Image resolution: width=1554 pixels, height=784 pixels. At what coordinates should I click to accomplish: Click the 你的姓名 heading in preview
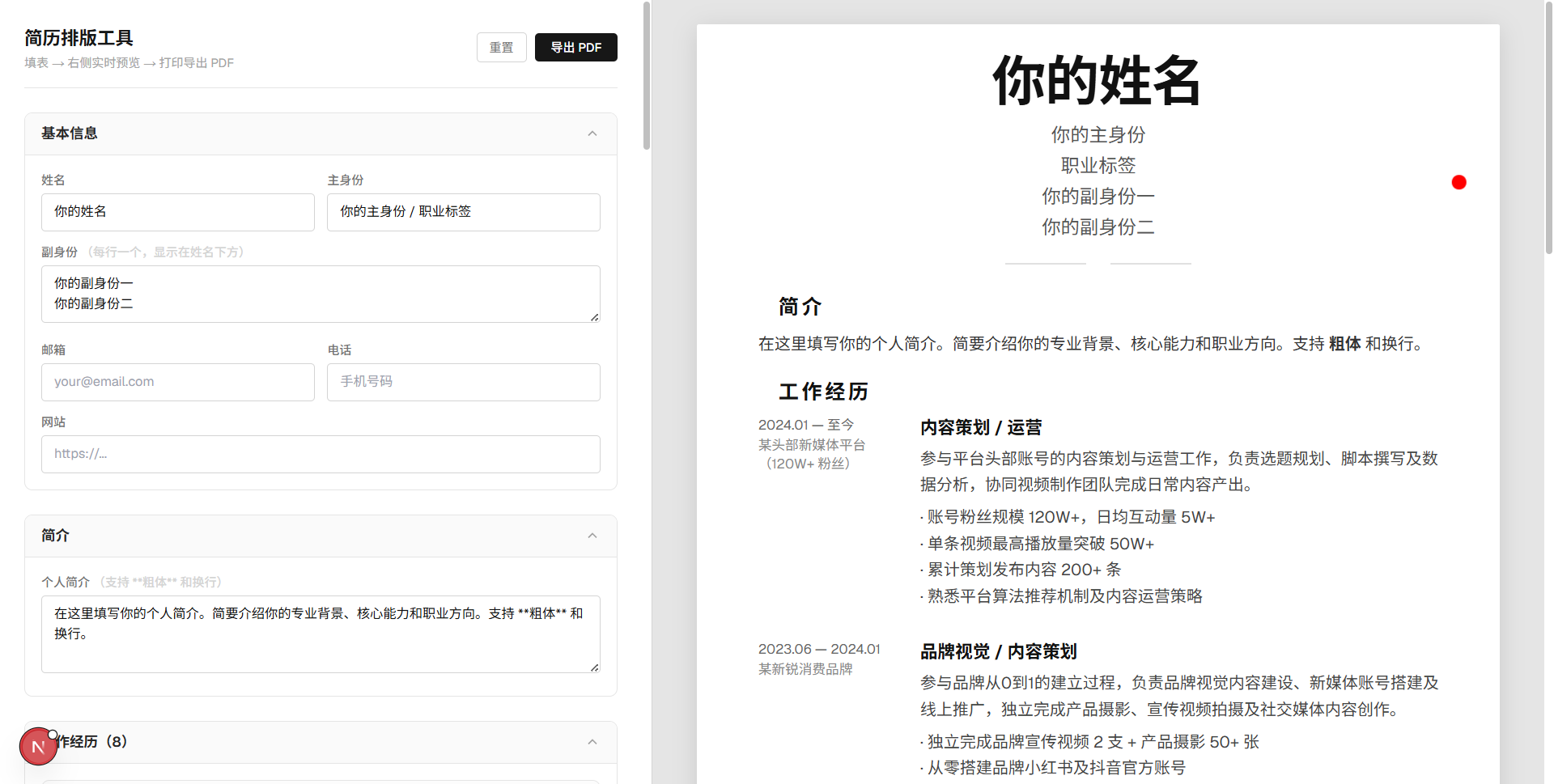coord(1098,80)
